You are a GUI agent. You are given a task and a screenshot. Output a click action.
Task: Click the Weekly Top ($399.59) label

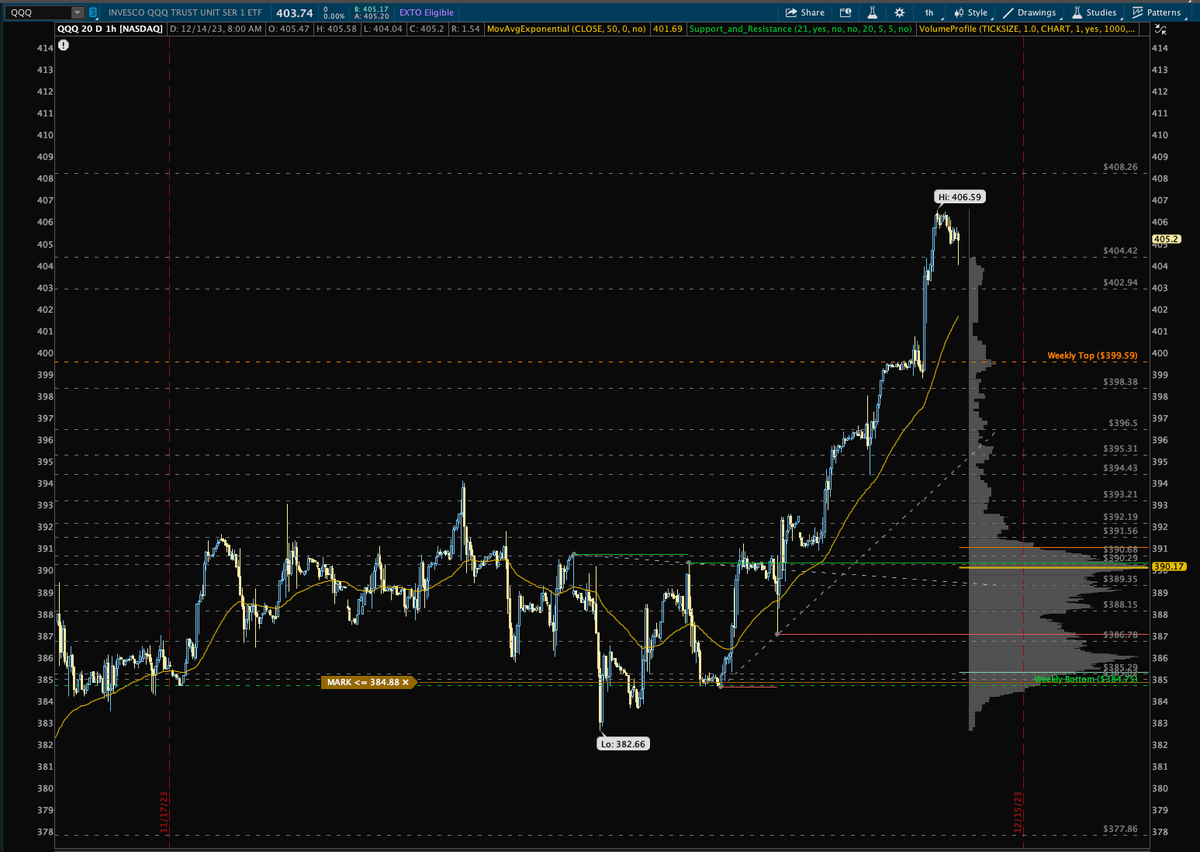(1092, 355)
